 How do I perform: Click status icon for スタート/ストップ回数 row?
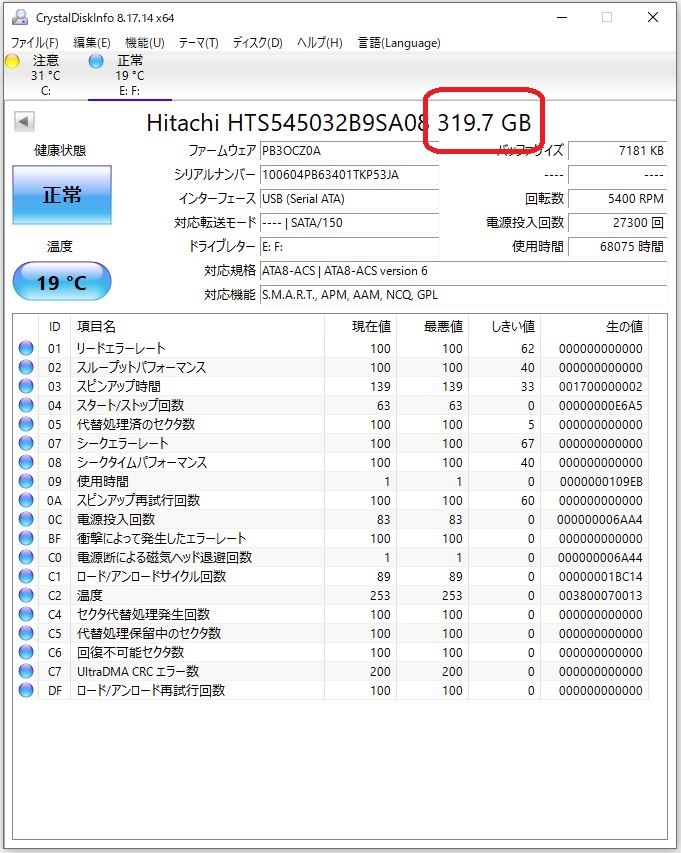pyautogui.click(x=26, y=405)
